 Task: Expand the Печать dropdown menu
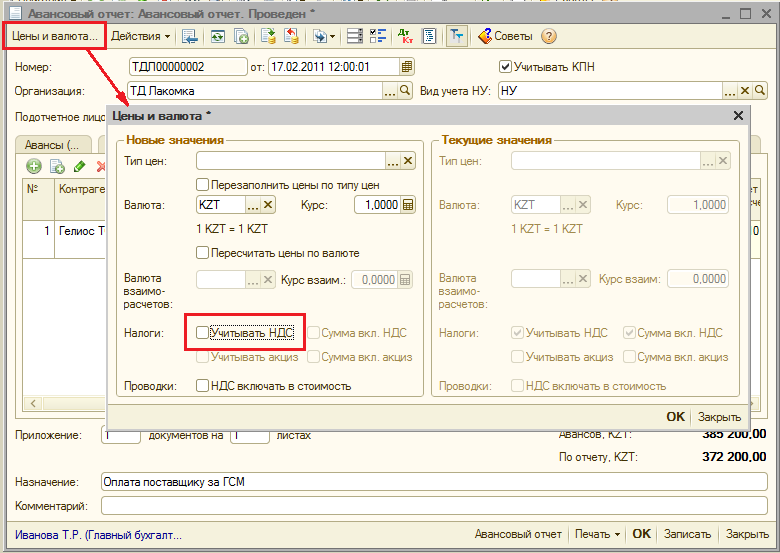598,534
